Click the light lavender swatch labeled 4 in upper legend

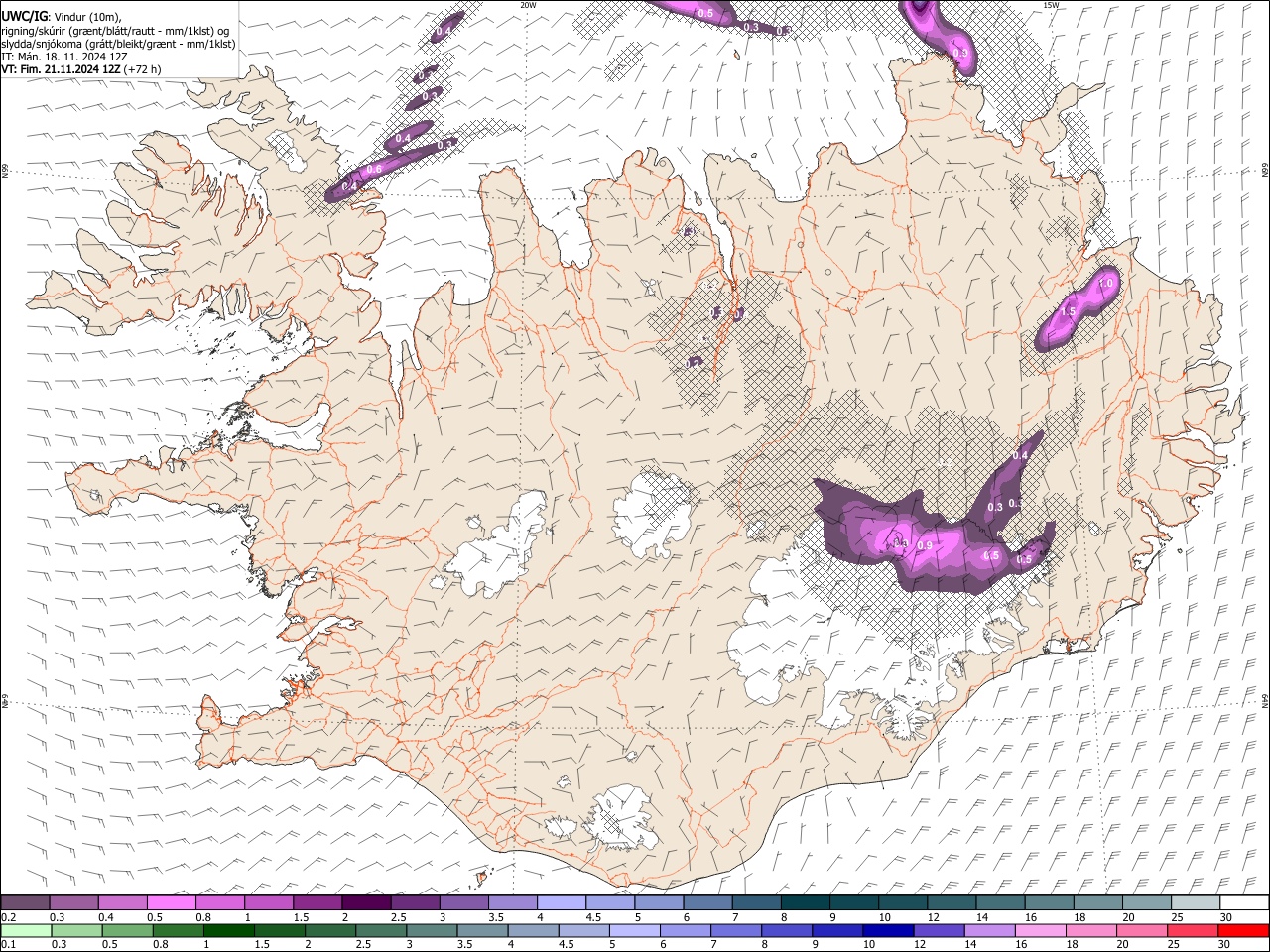tap(562, 903)
